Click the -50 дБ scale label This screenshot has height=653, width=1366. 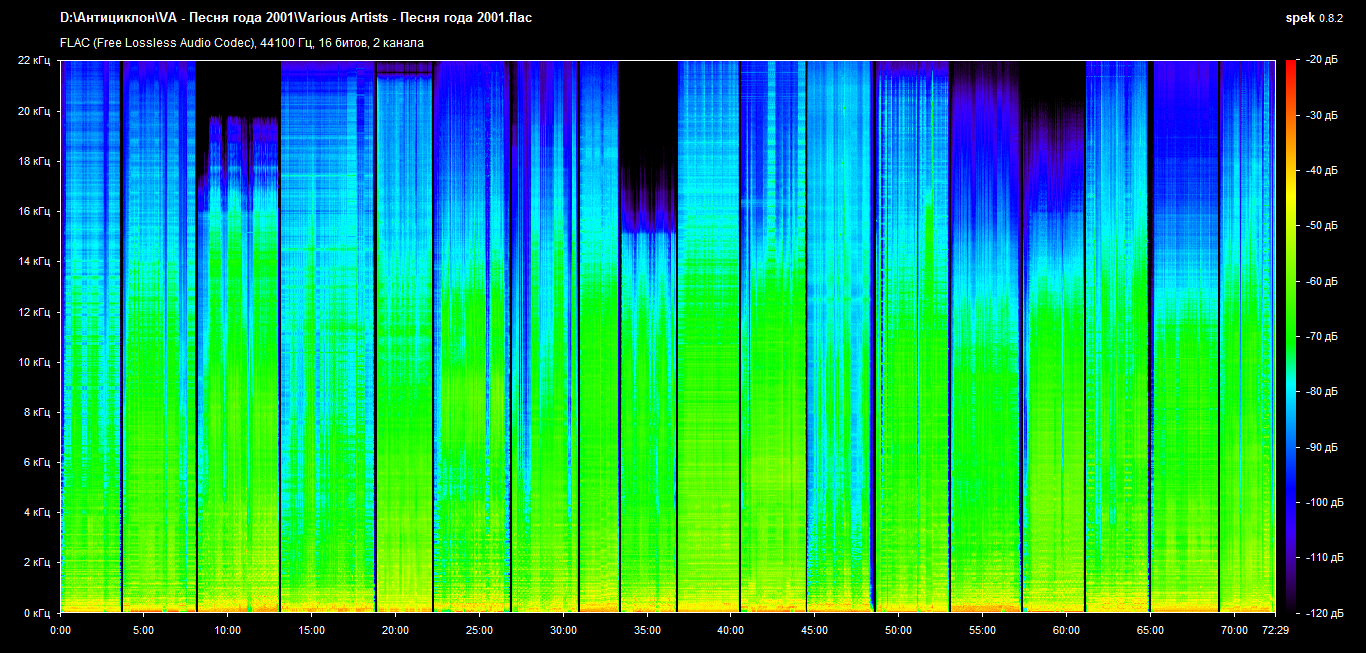1322,226
